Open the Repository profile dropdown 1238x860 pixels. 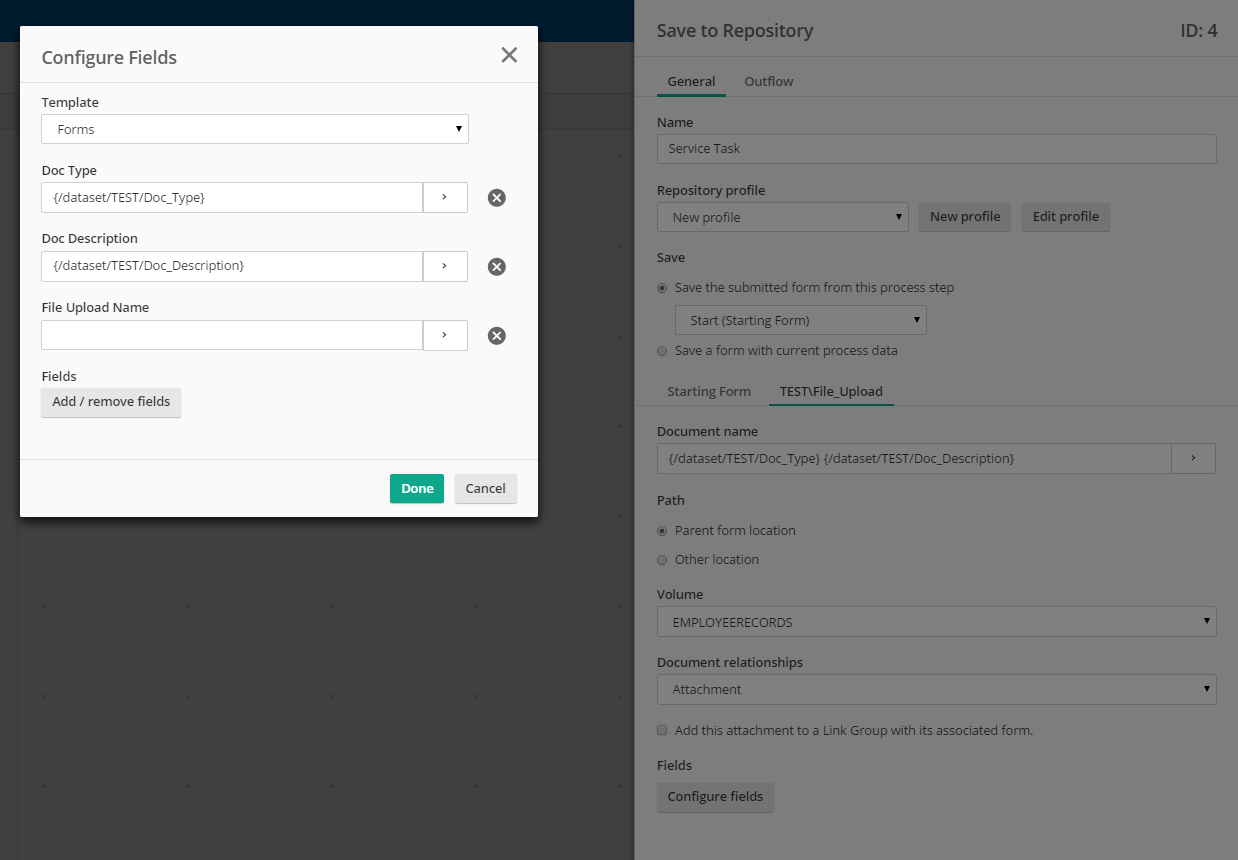782,217
